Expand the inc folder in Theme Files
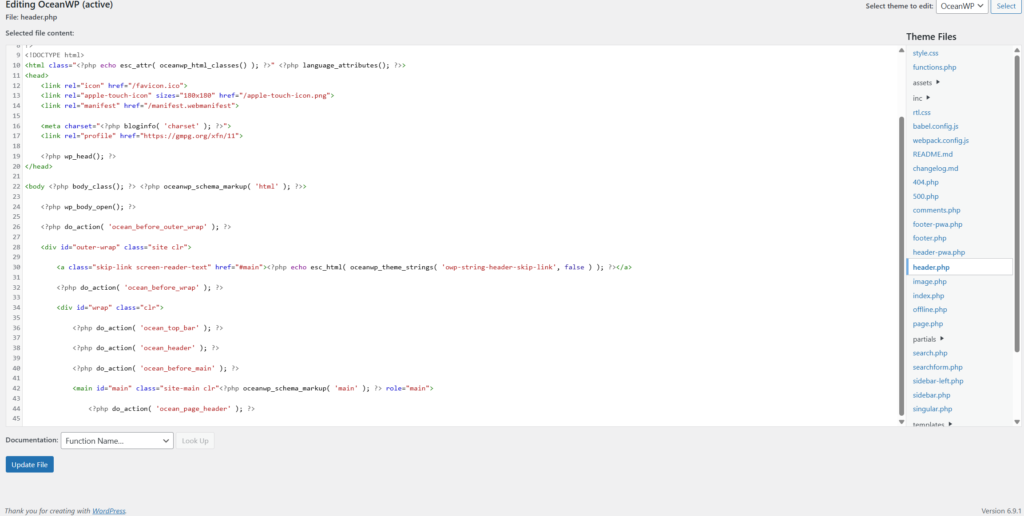The image size is (1024, 516). 928,97
